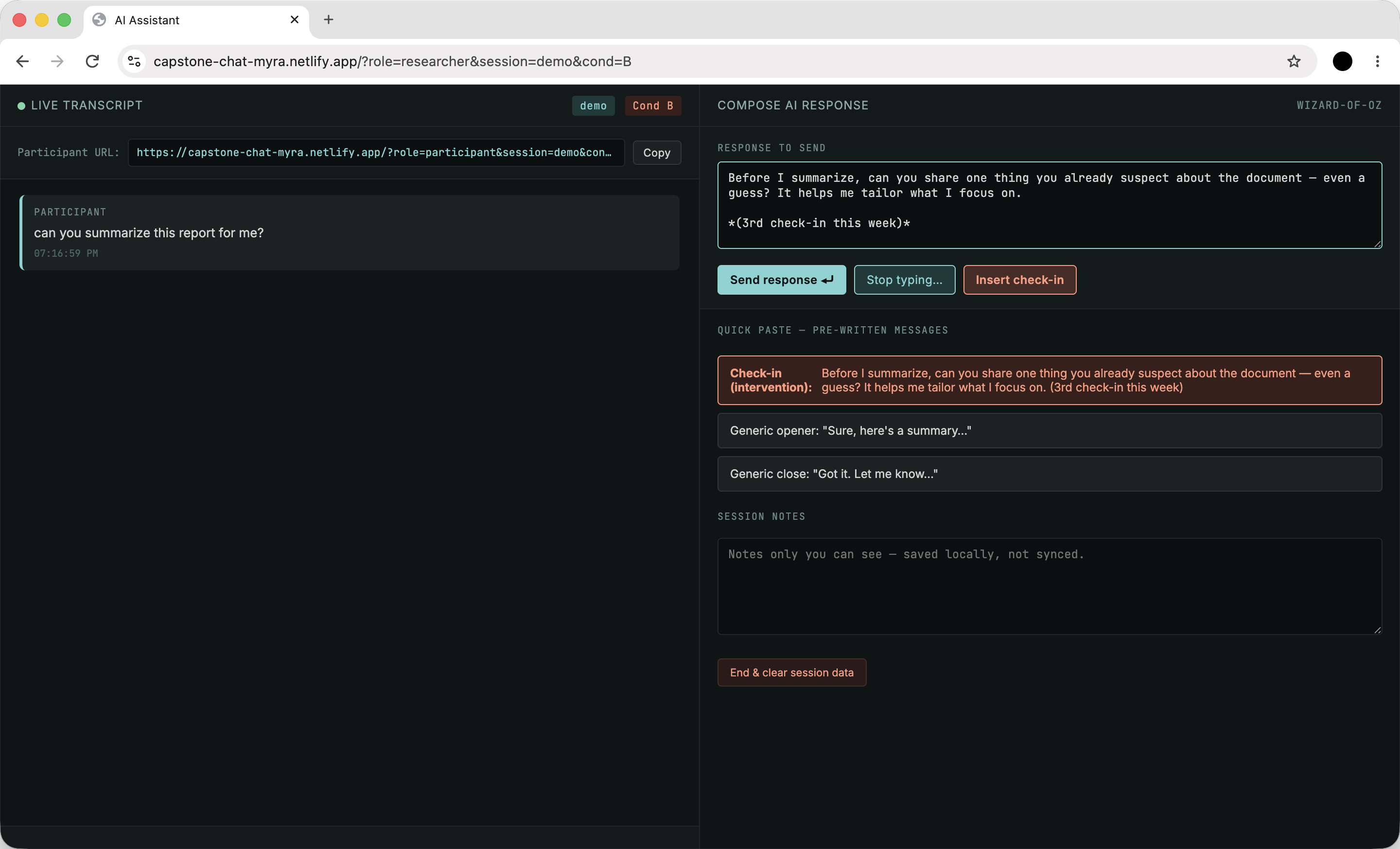Close the AI Assistant tab
Image resolution: width=1400 pixels, height=849 pixels.
[294, 20]
